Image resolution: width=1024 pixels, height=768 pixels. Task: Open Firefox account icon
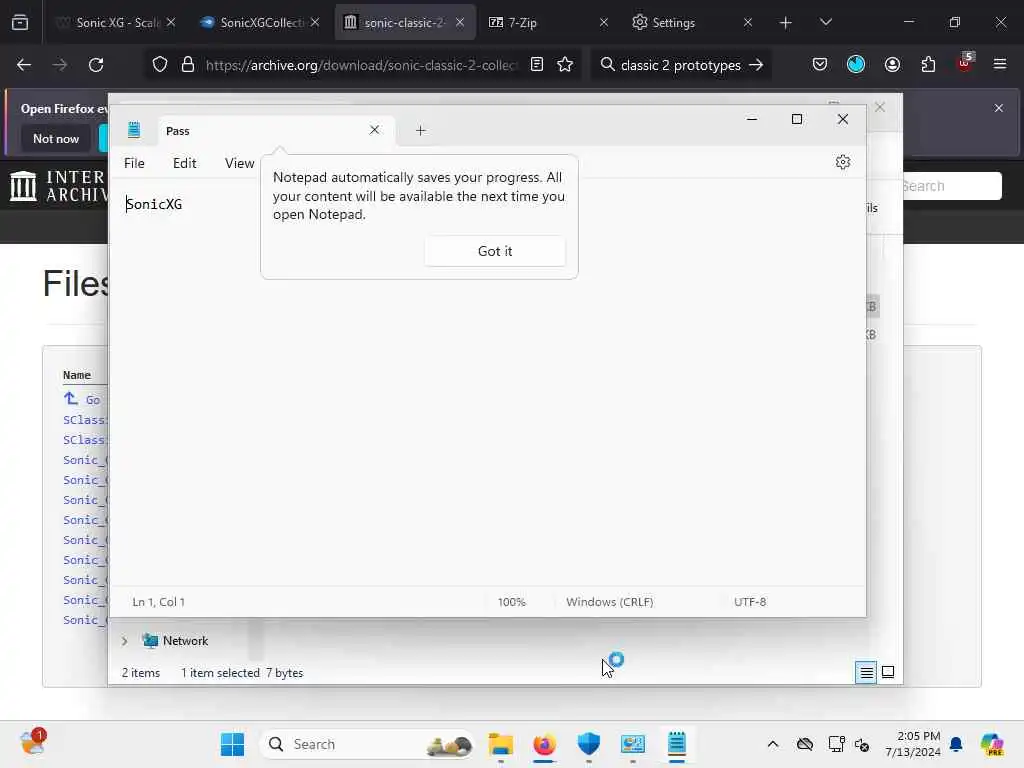tap(892, 65)
